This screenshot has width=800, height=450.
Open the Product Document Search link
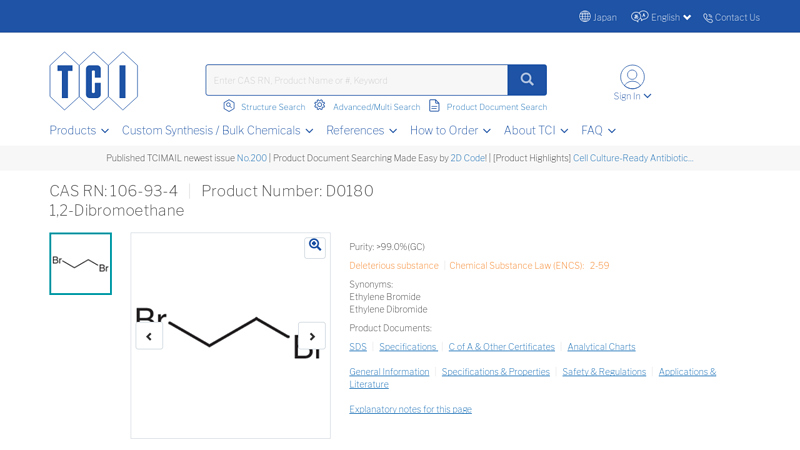[496, 107]
